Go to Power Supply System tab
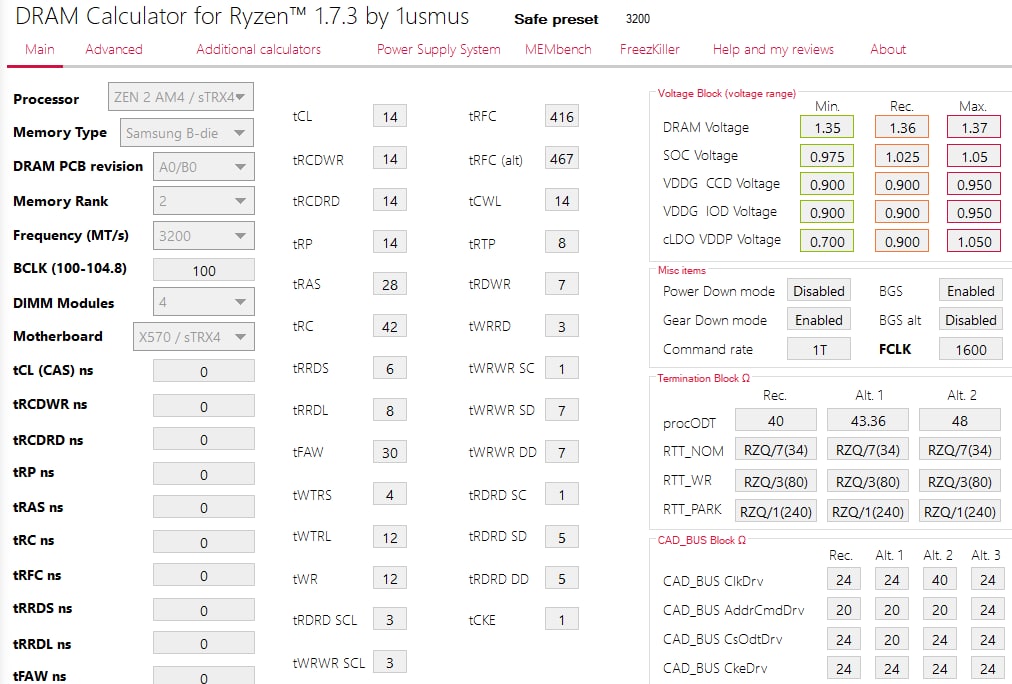The image size is (1012, 684). [438, 50]
